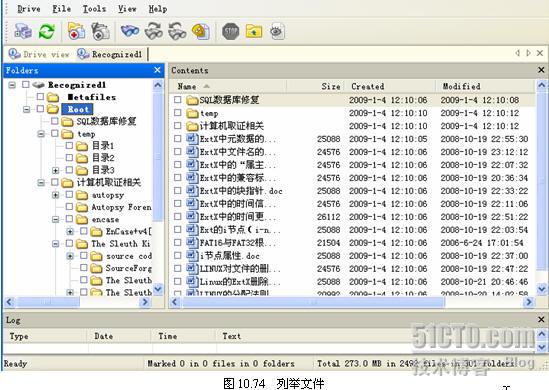
Task: Expand the 目录3 folder node
Action: coord(55,170)
